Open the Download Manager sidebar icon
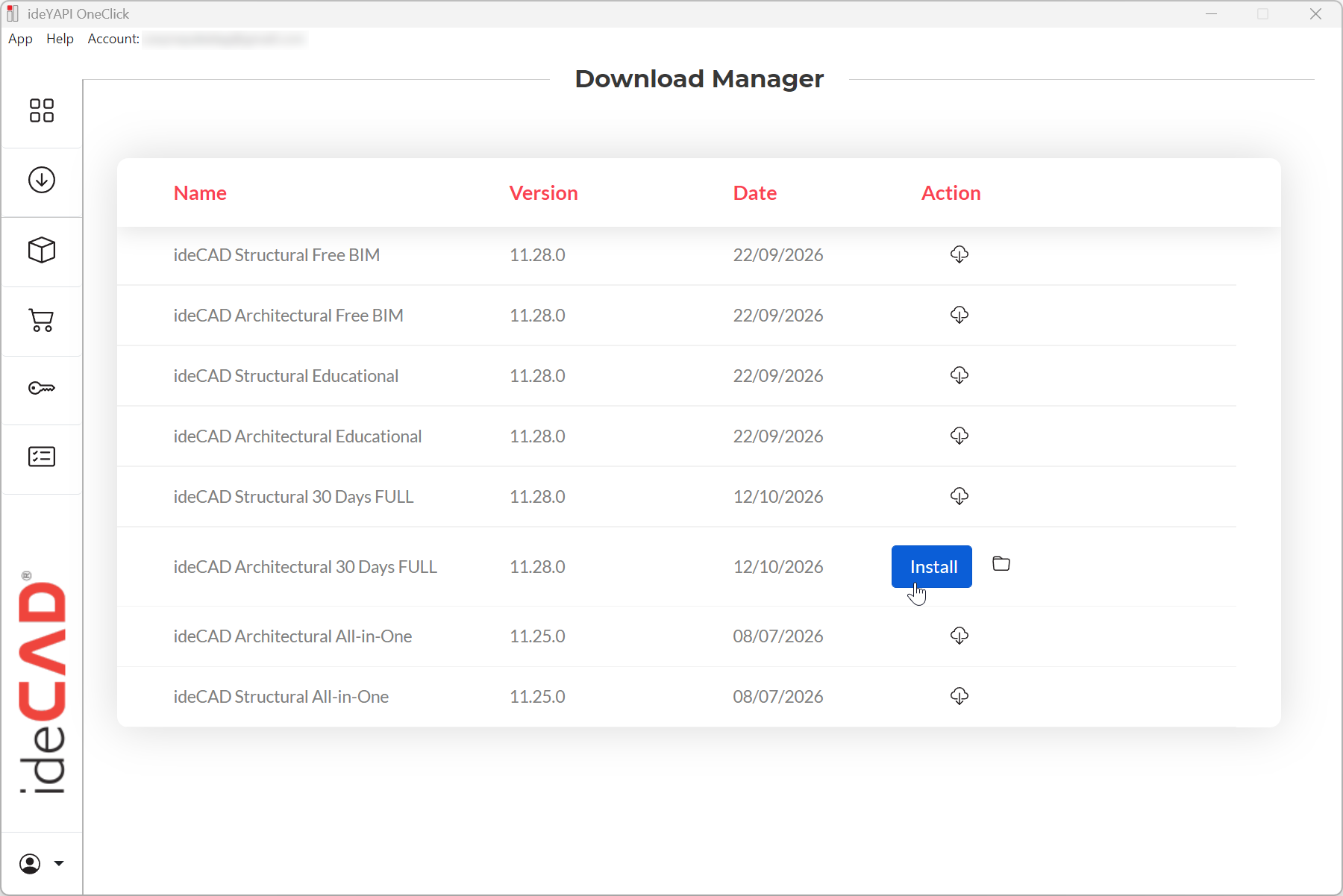1343x896 pixels. 42,180
